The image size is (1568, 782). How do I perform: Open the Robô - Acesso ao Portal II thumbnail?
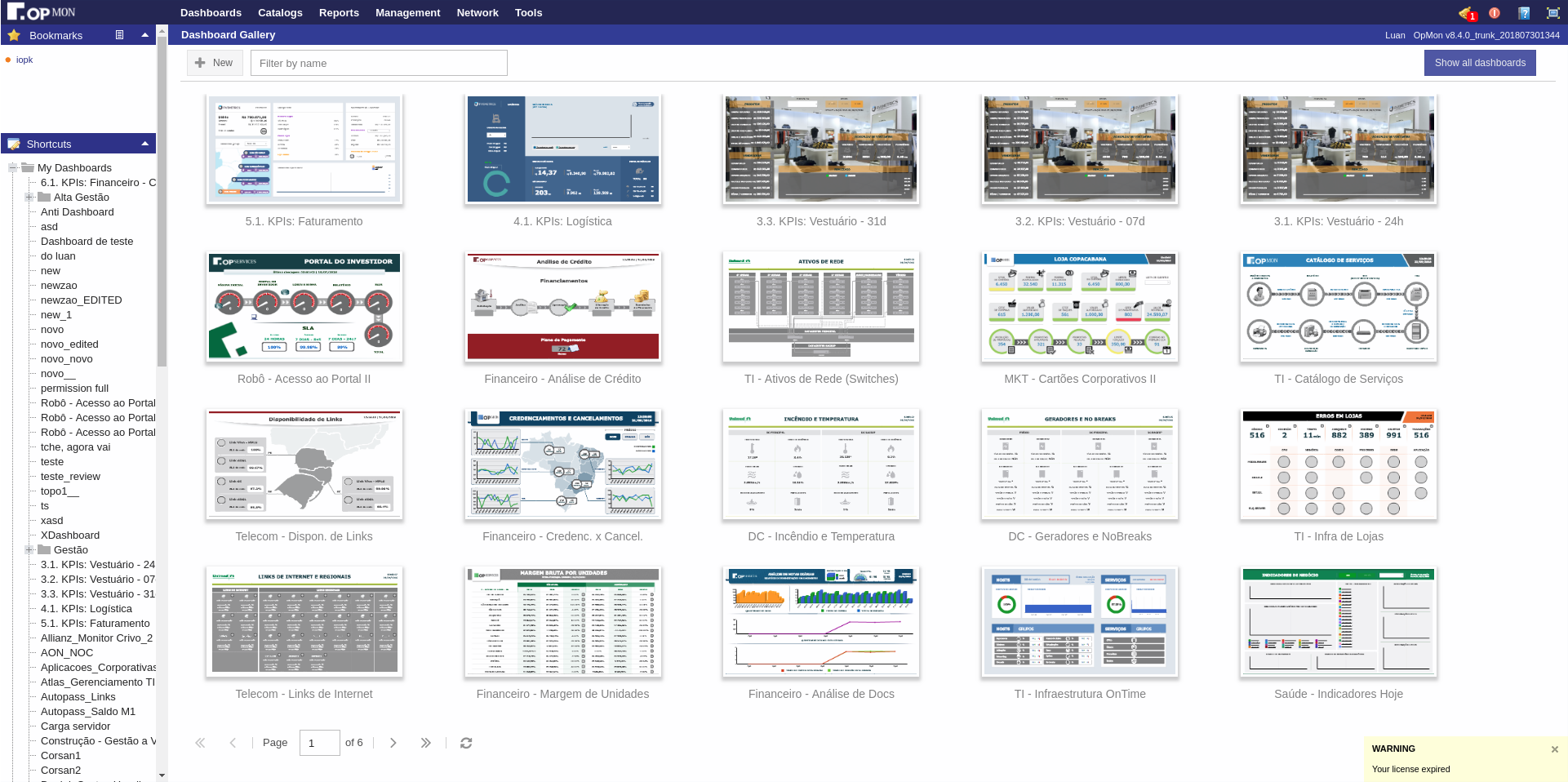click(304, 307)
